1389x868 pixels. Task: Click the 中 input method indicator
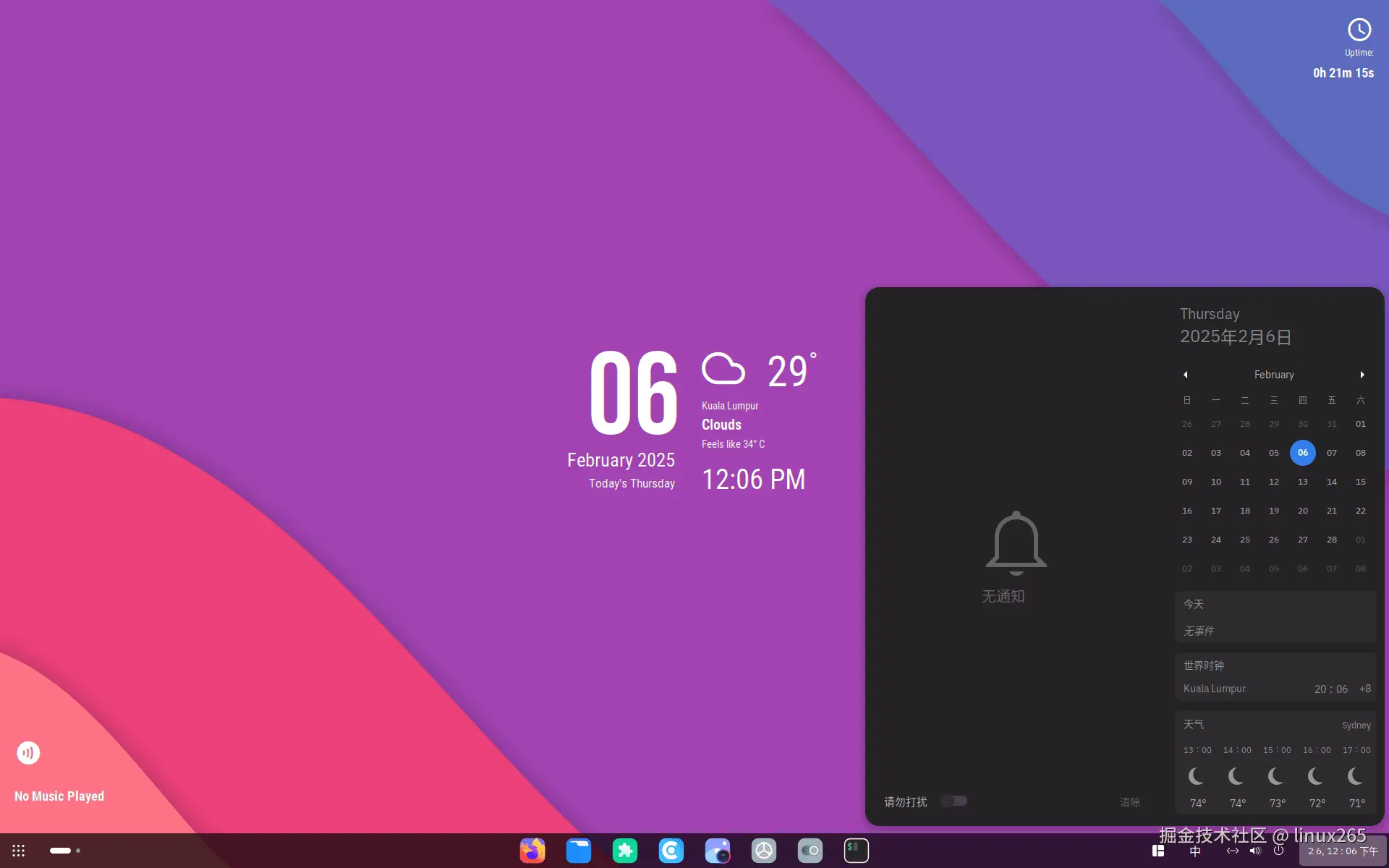point(1195,851)
